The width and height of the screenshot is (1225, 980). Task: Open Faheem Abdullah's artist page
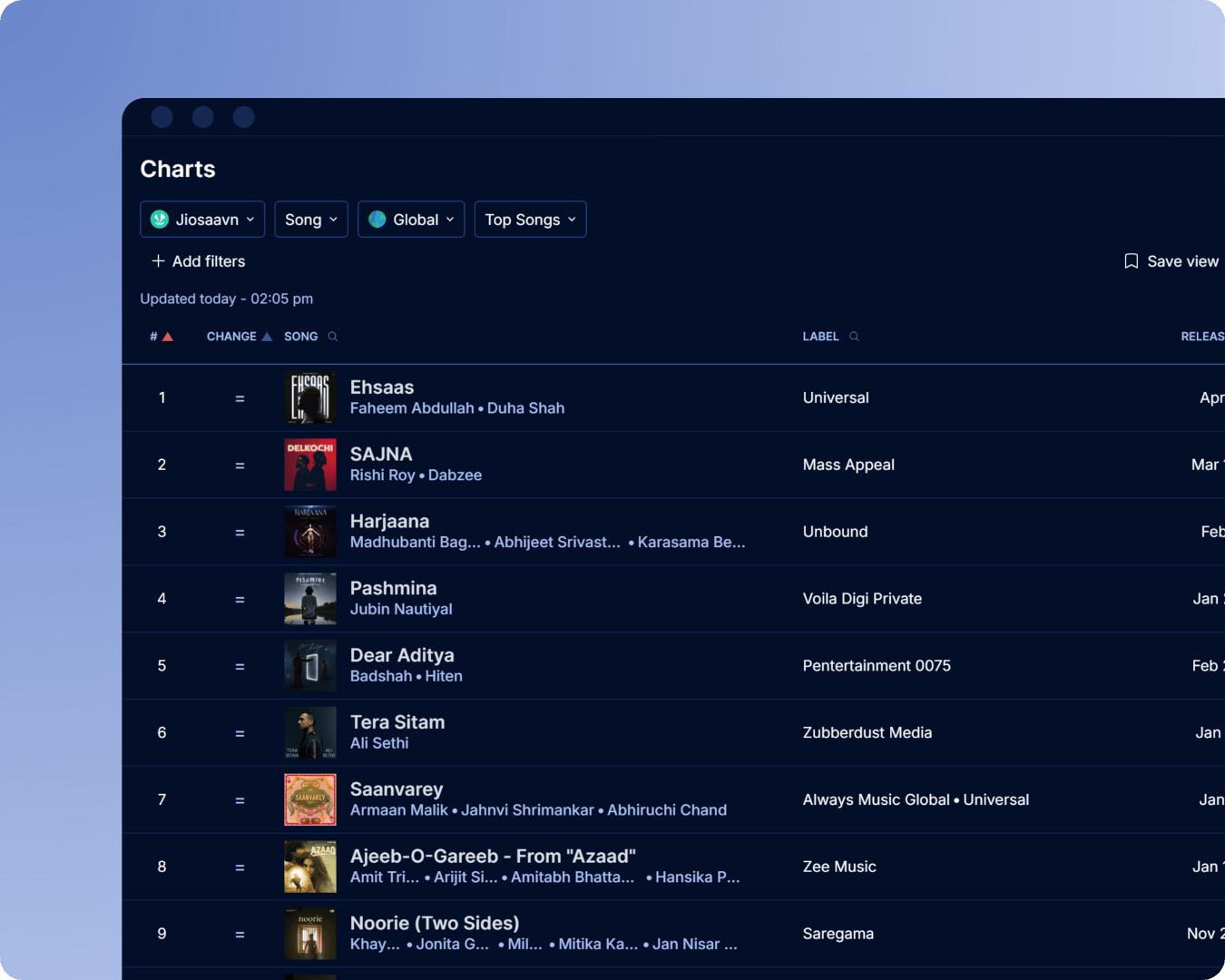(x=411, y=407)
